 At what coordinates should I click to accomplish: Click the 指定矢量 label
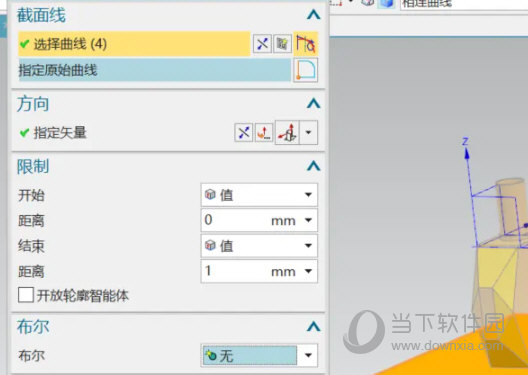click(60, 133)
